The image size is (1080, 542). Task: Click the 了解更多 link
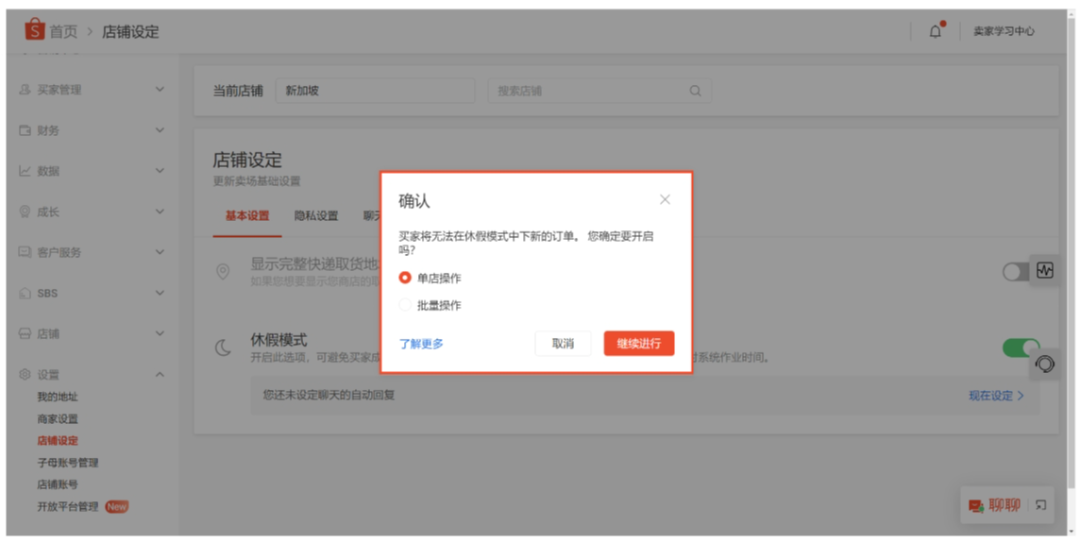(x=421, y=344)
